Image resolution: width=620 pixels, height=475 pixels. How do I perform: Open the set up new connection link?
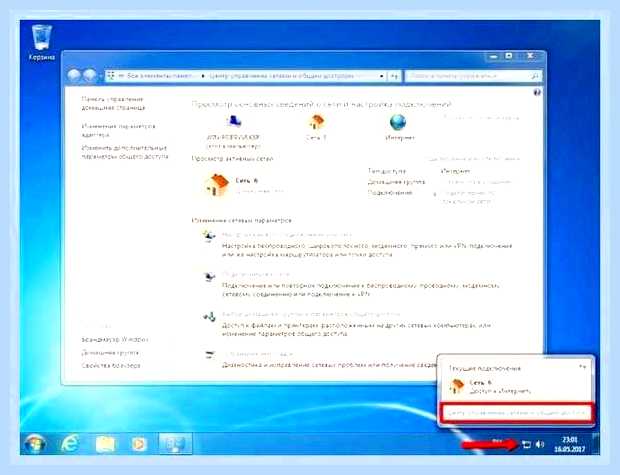287,235
